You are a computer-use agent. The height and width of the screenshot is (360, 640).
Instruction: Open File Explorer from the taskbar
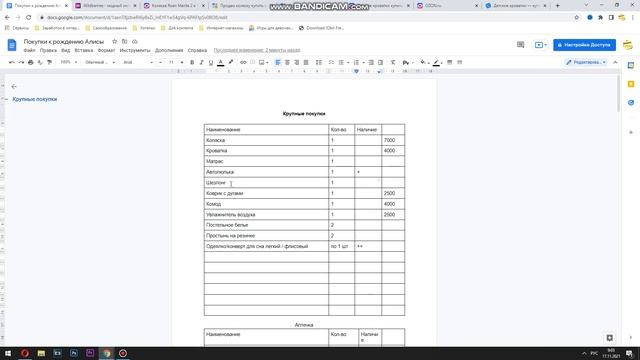tap(41, 353)
